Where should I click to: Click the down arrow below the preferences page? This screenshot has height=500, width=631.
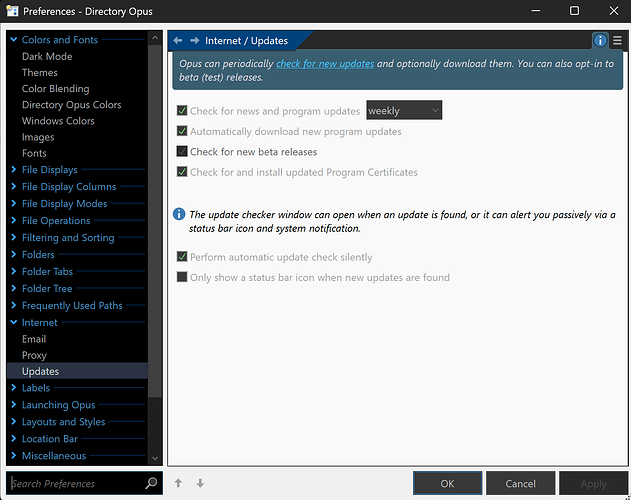pyautogui.click(x=200, y=483)
